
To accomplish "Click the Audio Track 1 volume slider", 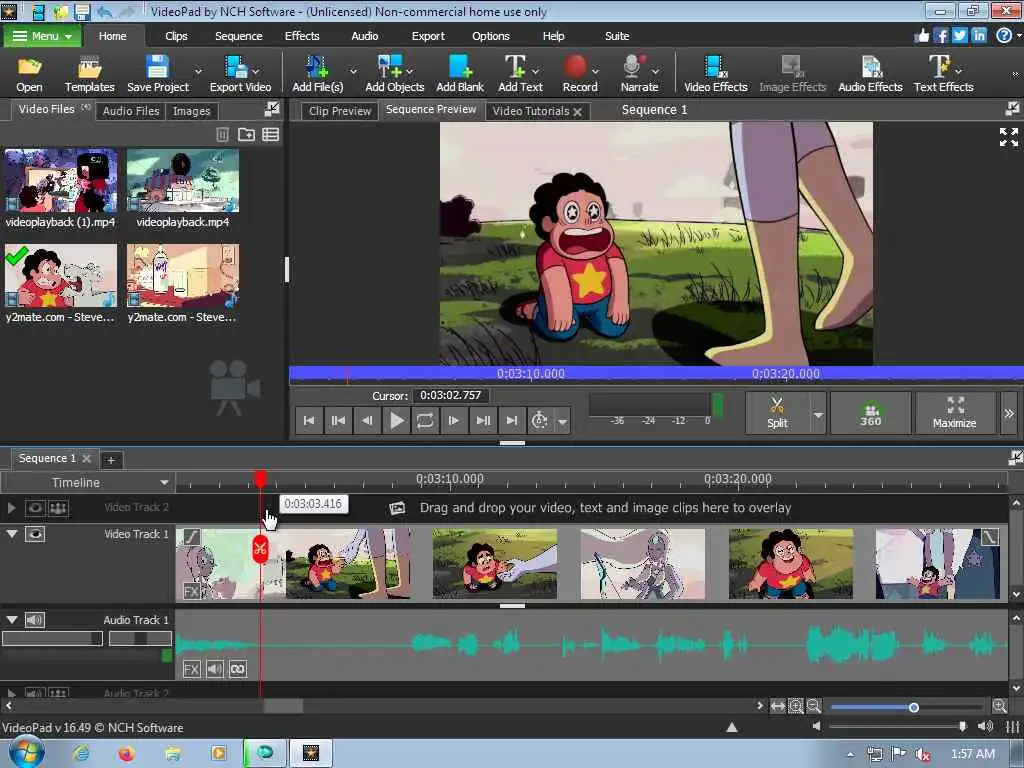I will pyautogui.click(x=52, y=638).
